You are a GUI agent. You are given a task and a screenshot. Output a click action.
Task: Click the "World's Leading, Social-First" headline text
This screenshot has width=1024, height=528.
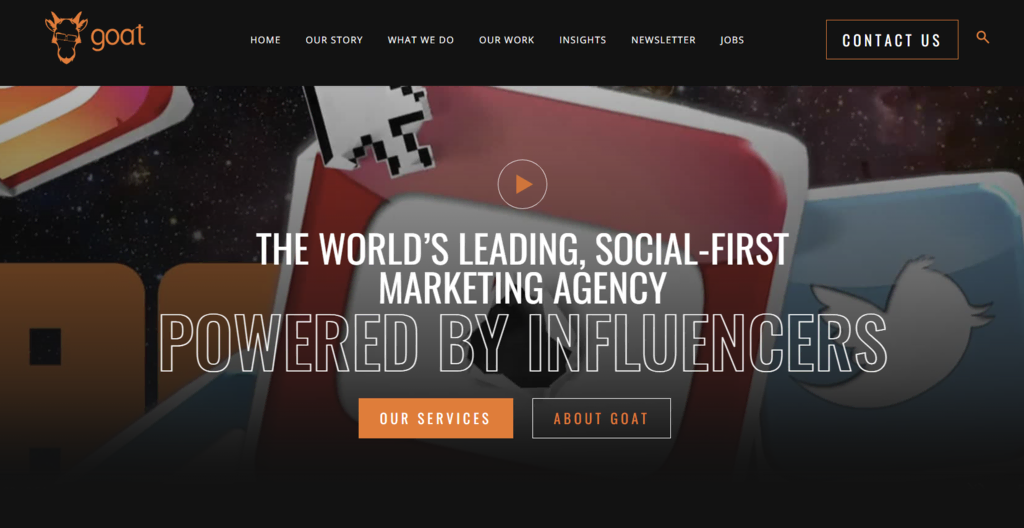click(522, 249)
